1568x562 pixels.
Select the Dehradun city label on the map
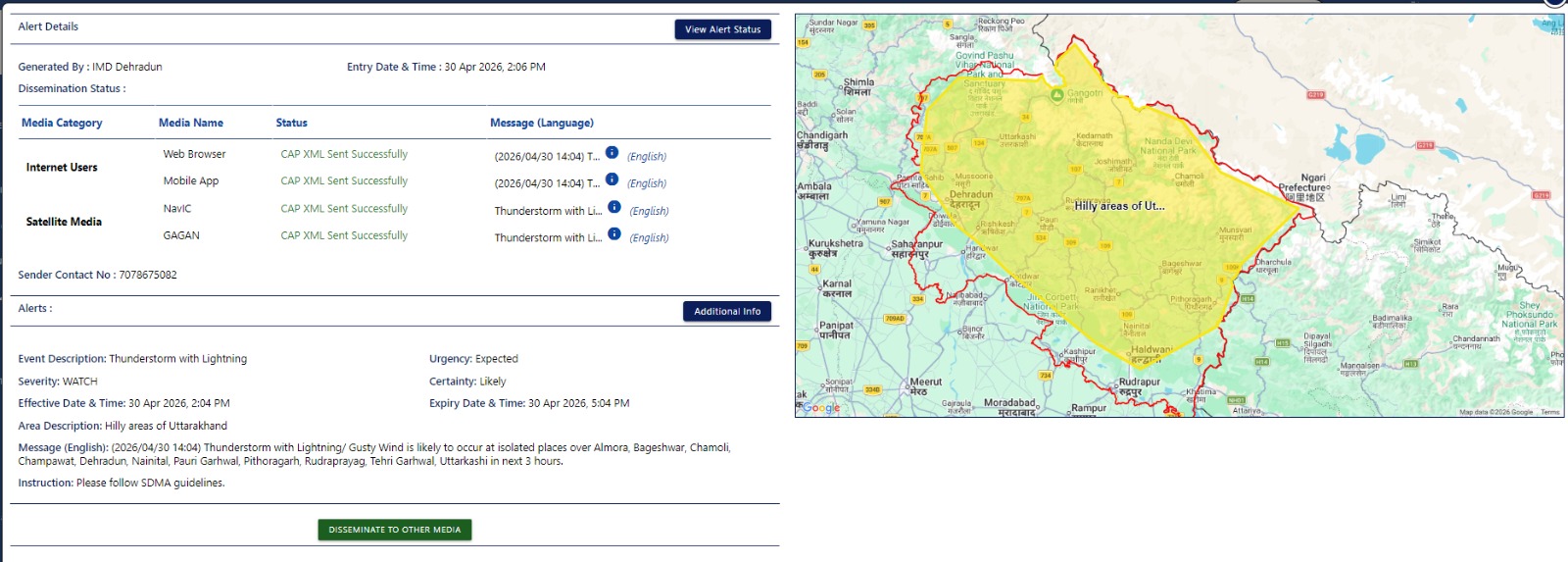pos(971,195)
